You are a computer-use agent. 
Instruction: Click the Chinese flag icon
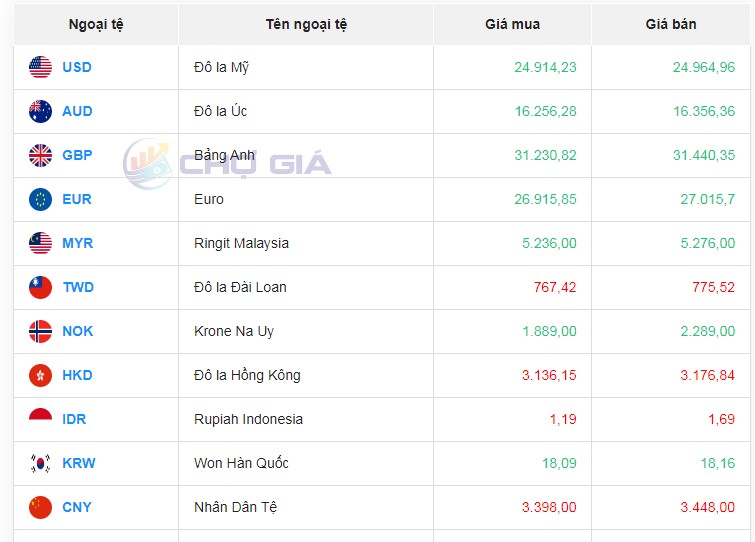[40, 507]
